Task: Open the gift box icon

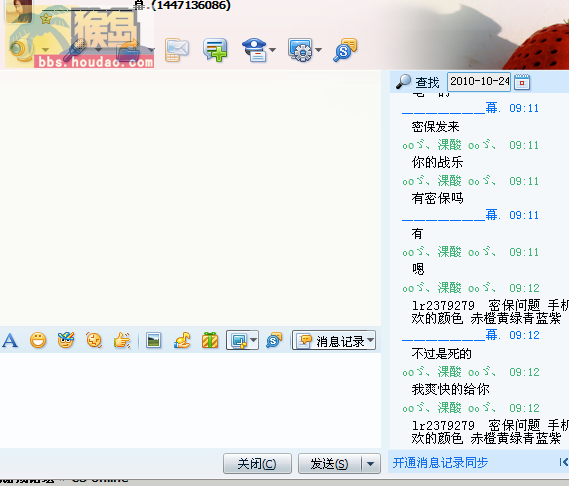Action: (210, 340)
